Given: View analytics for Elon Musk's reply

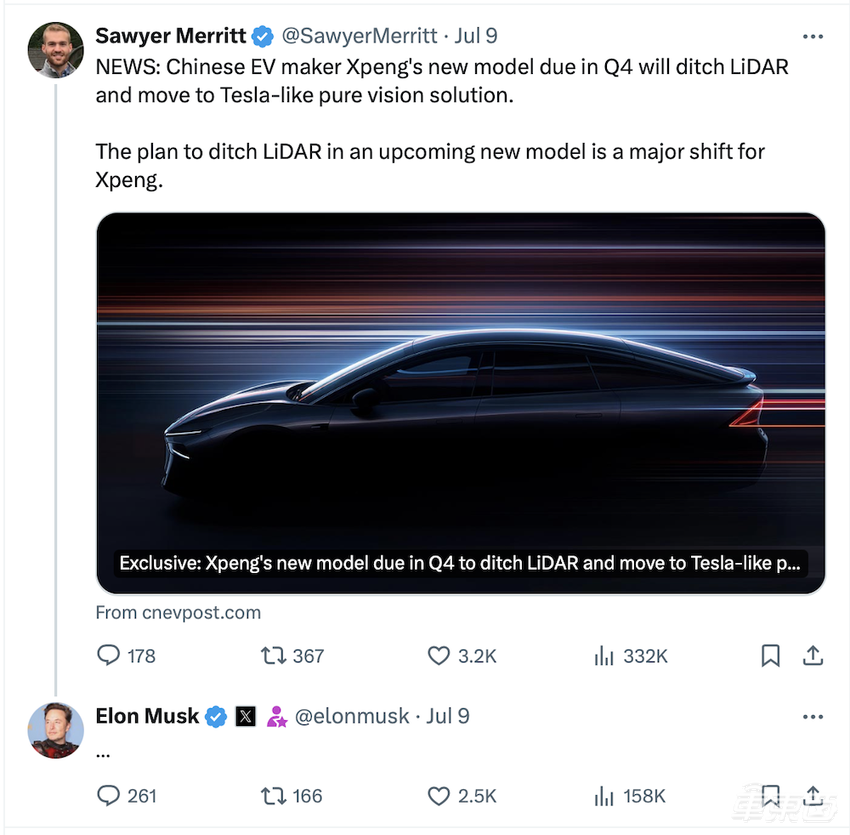Looking at the screenshot, I should point(604,796).
